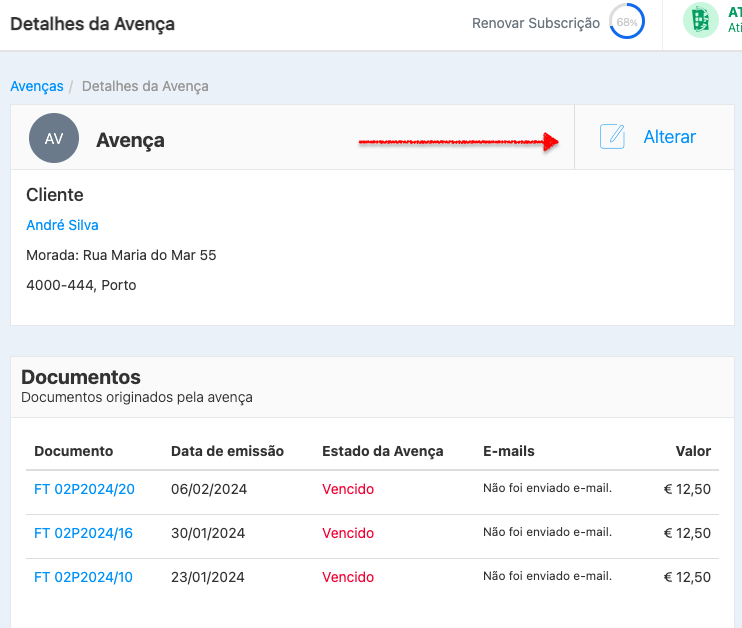Click the Estado da Avença column header
Screen dimensions: 742x628
tap(382, 451)
